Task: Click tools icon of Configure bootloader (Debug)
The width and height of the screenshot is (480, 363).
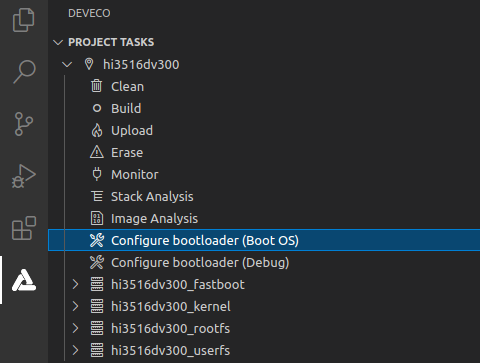Action: click(97, 262)
